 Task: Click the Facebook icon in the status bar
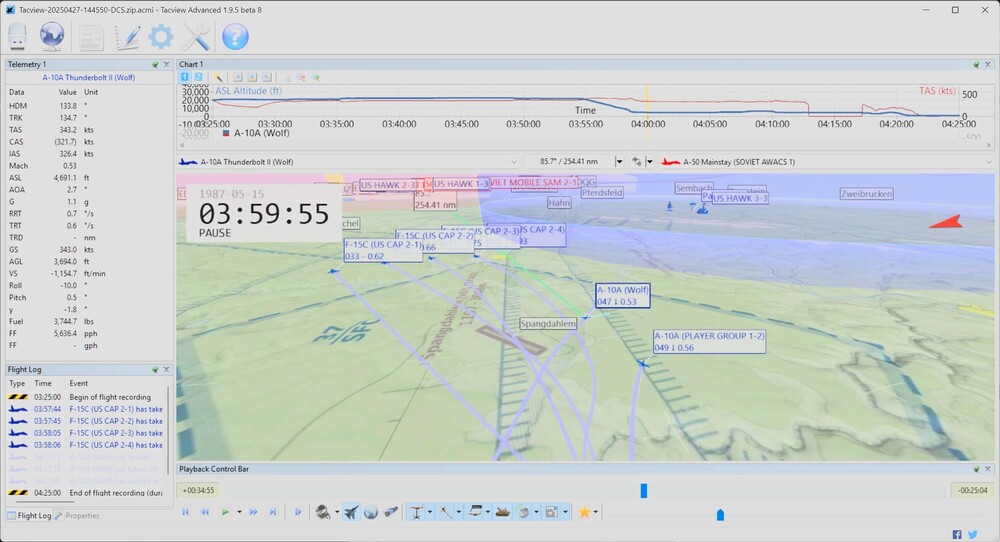(x=957, y=534)
